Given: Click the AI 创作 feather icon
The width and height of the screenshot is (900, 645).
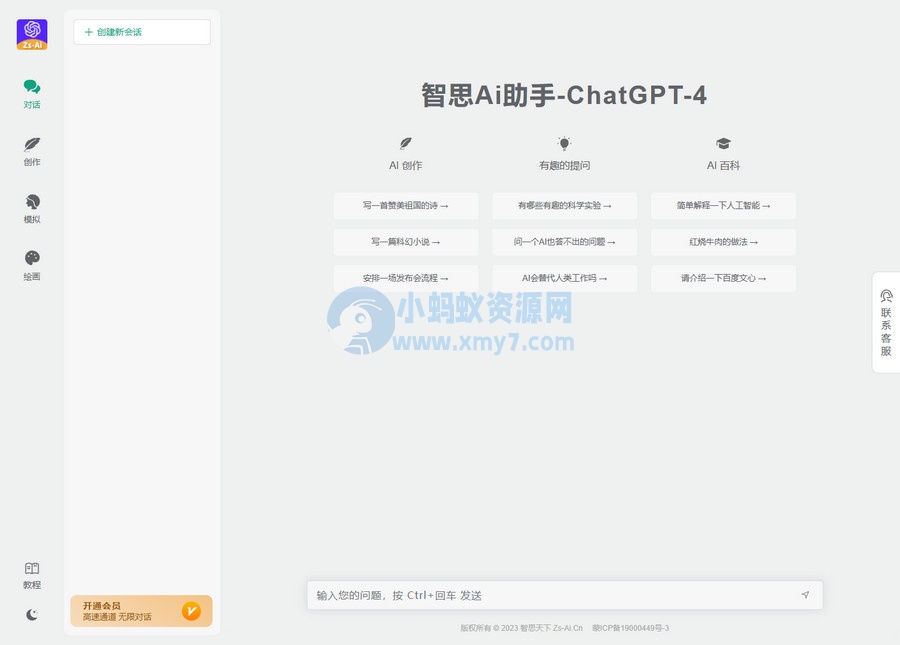Looking at the screenshot, I should [x=406, y=143].
